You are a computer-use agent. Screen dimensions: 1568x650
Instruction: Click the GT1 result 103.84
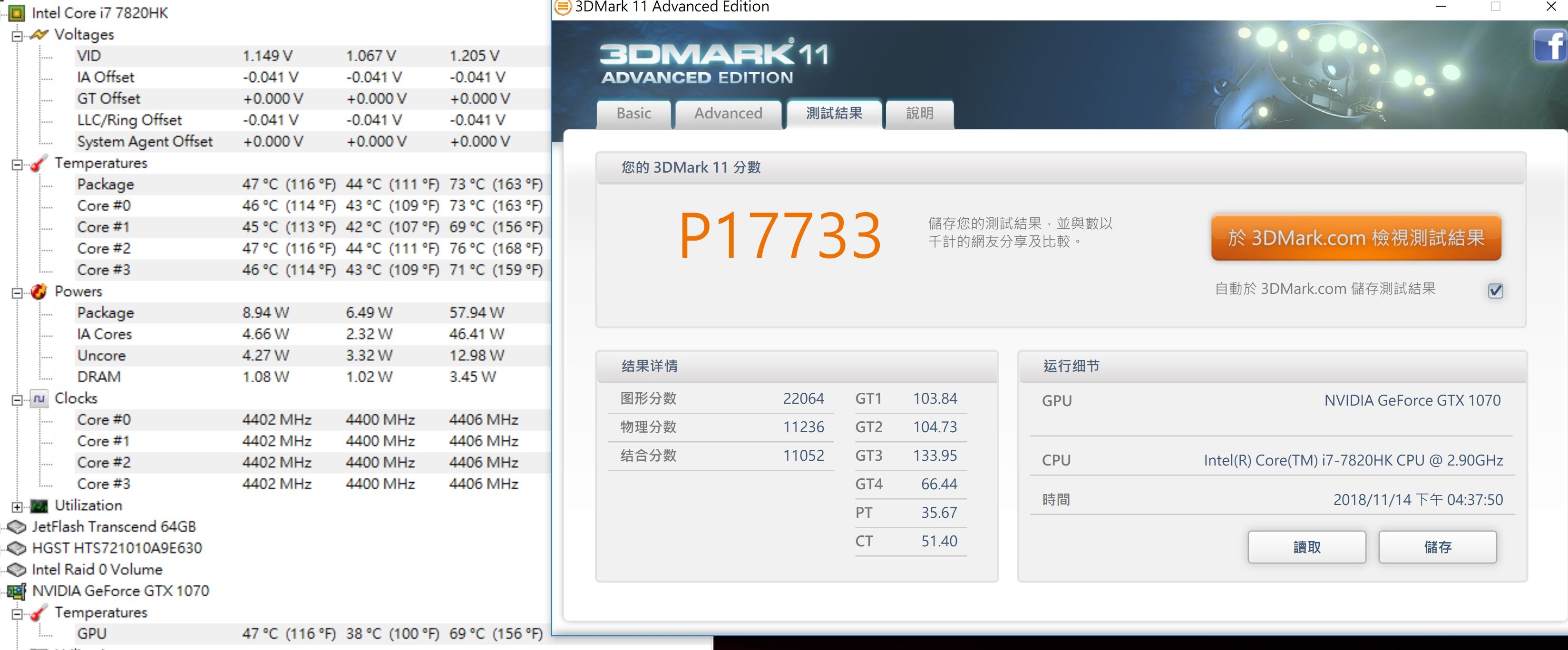coord(935,398)
